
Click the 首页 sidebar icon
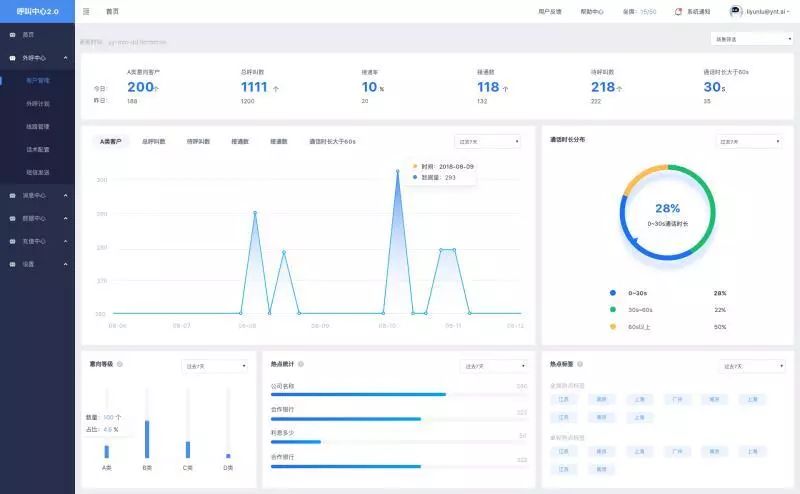pos(12,35)
